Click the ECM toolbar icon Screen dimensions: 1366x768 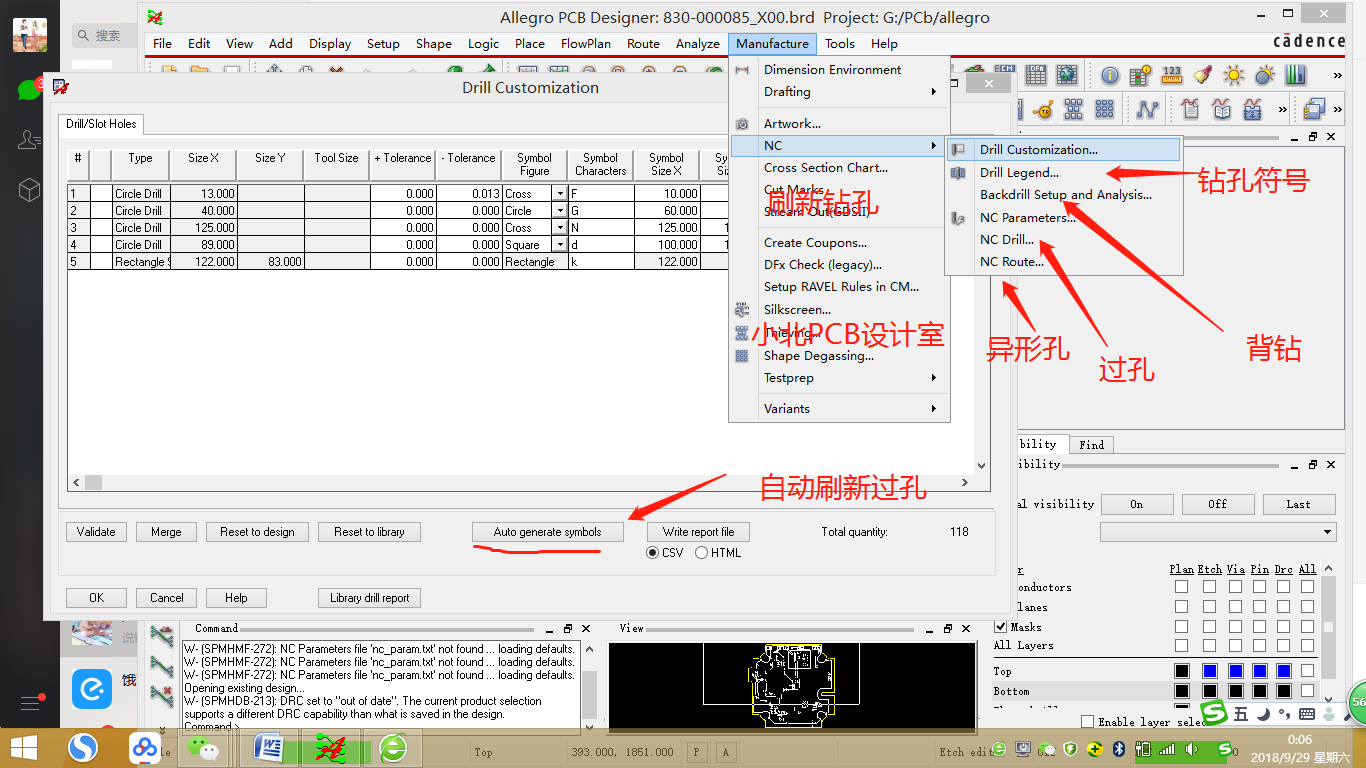[x=1005, y=69]
